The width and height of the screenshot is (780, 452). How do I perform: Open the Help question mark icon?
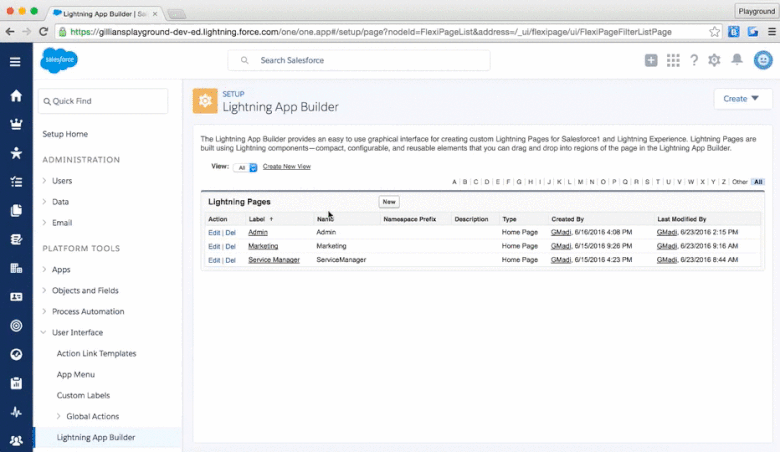tap(694, 60)
